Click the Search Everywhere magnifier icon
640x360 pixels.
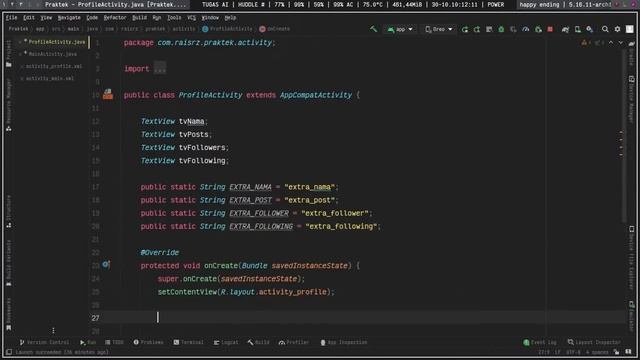click(x=605, y=29)
